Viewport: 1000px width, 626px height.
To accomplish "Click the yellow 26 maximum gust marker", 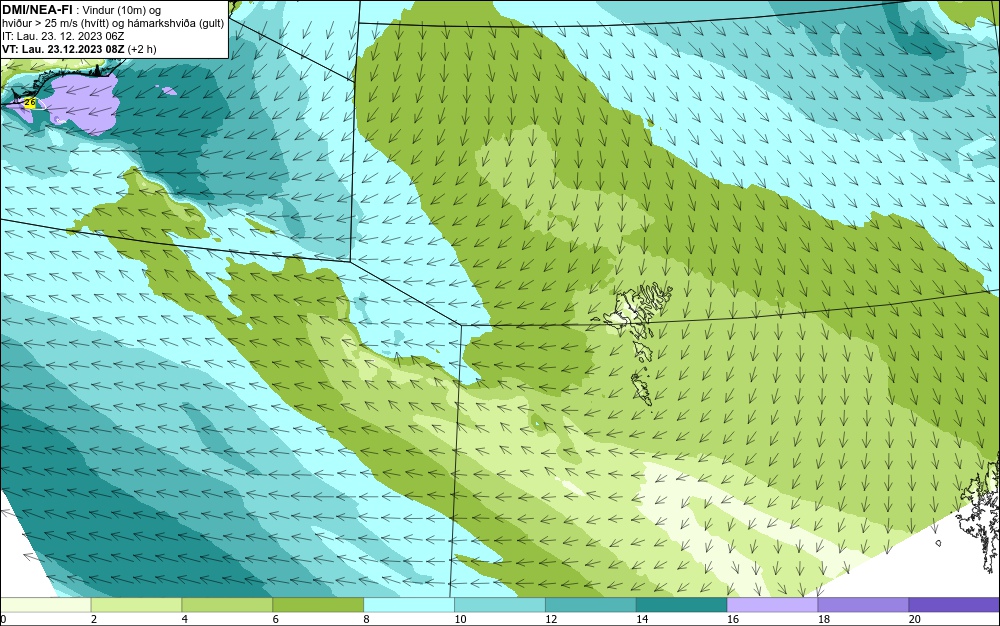I will [x=29, y=102].
